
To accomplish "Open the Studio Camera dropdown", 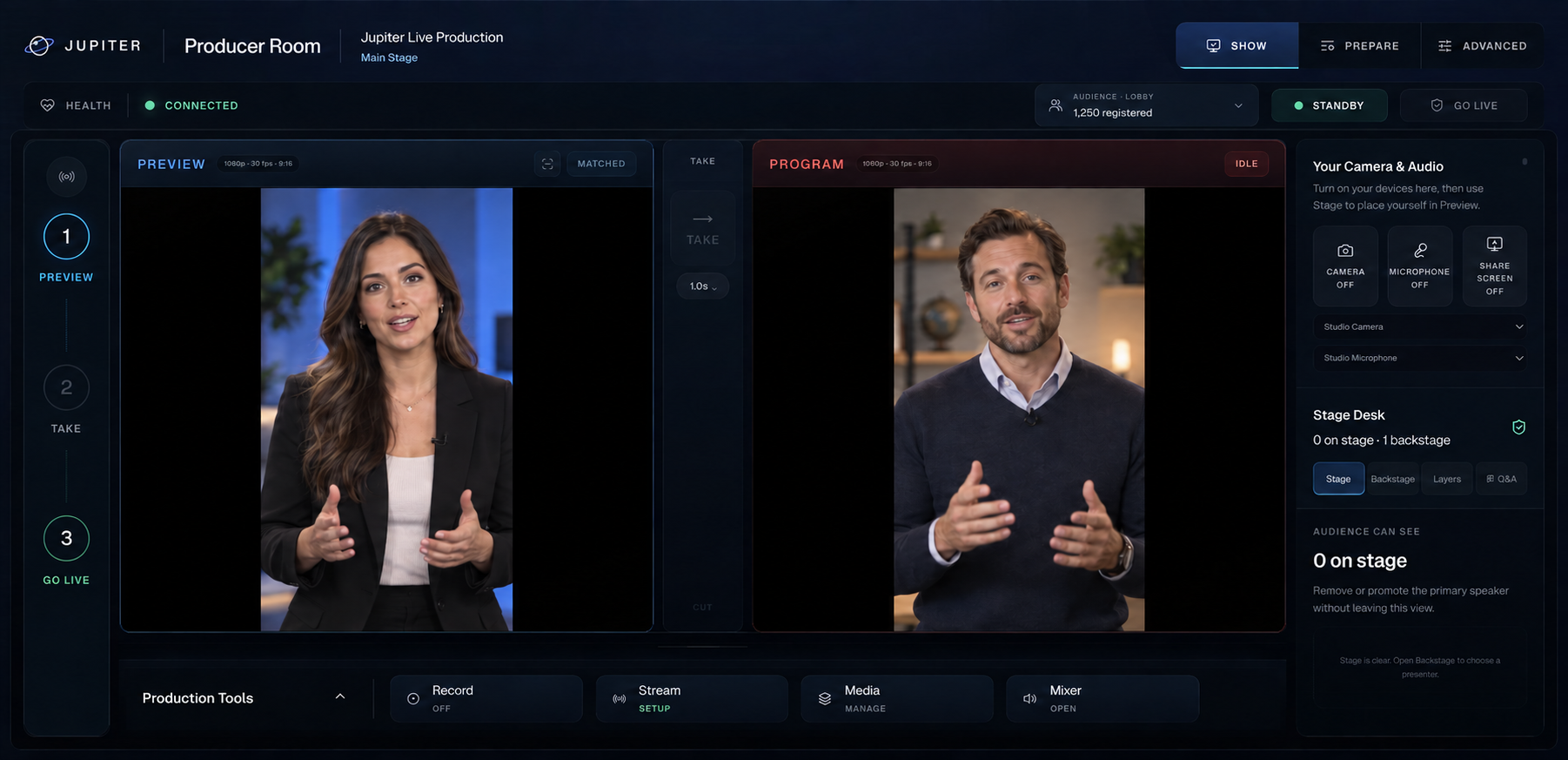I will [x=1420, y=326].
